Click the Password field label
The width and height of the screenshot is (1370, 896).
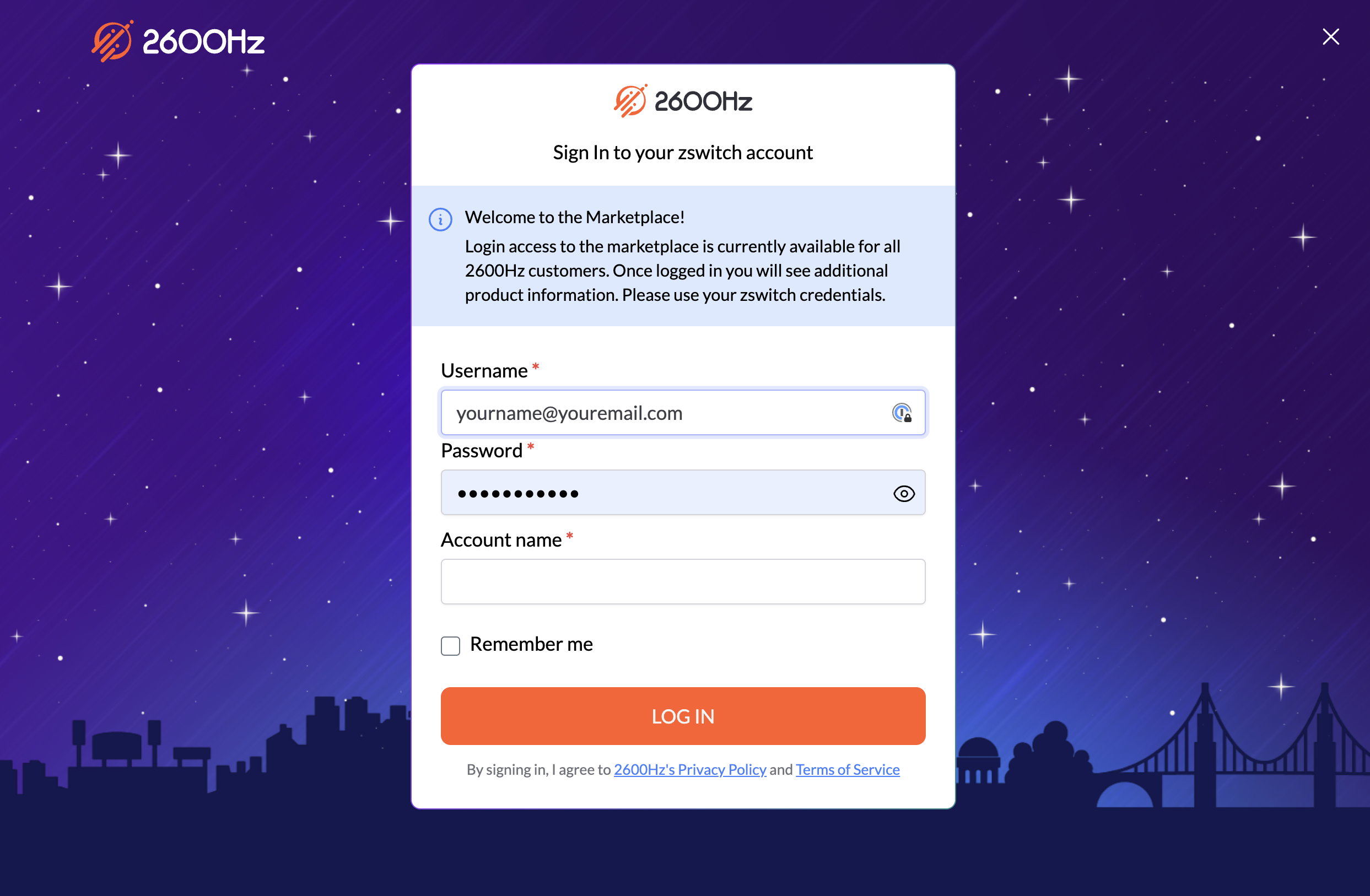[482, 450]
